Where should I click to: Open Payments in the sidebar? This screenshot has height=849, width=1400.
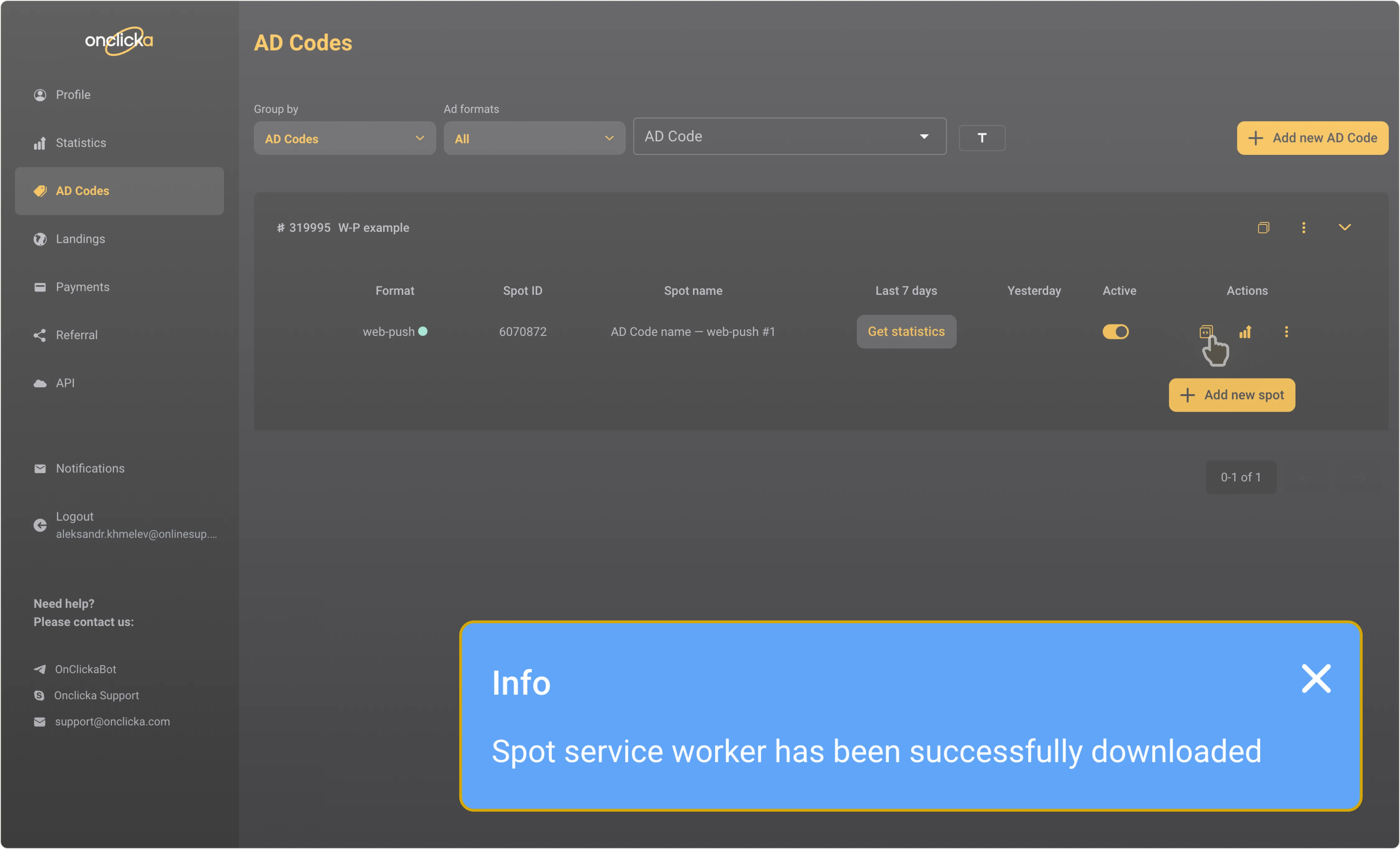click(82, 287)
